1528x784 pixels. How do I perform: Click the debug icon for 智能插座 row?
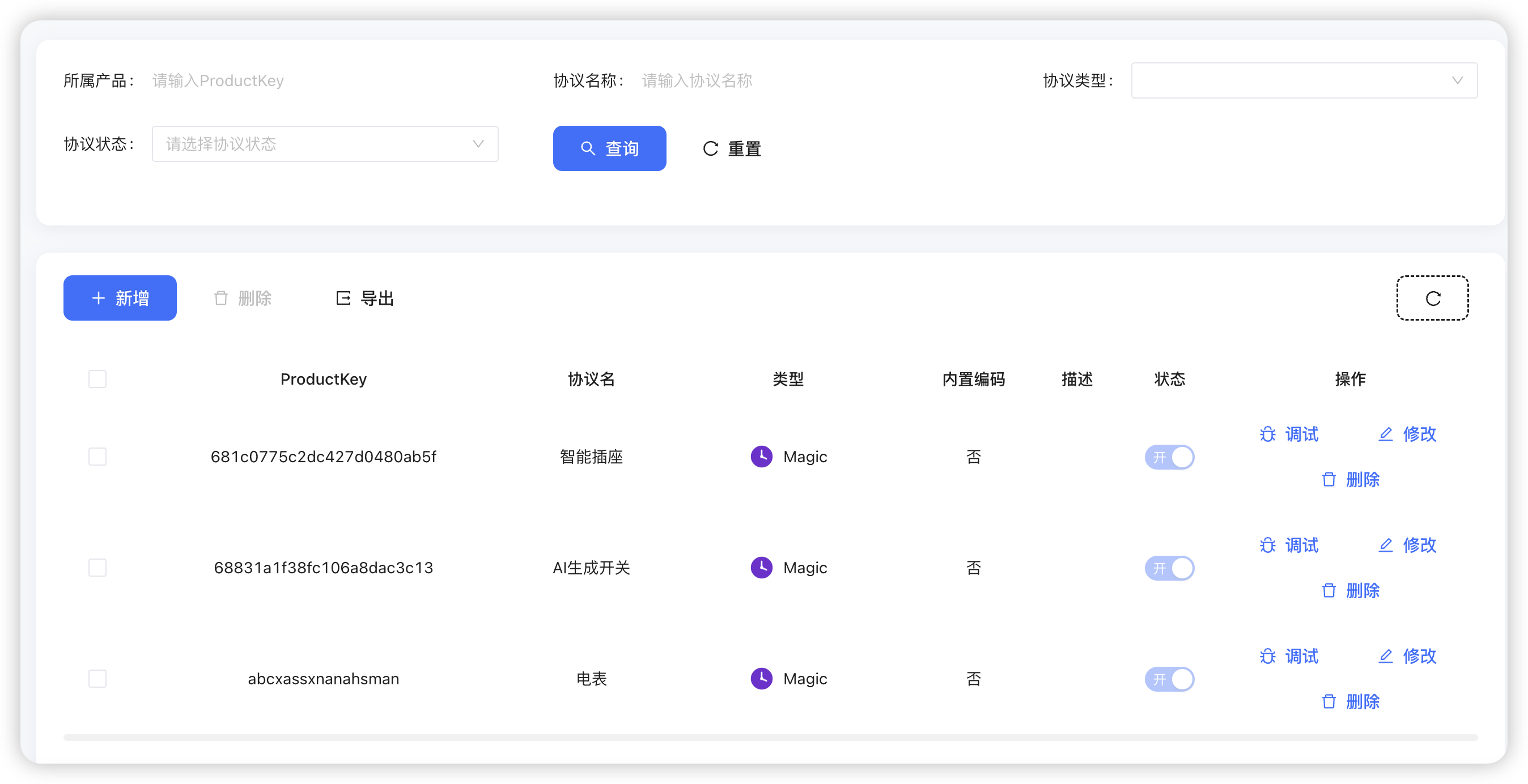tap(1268, 433)
